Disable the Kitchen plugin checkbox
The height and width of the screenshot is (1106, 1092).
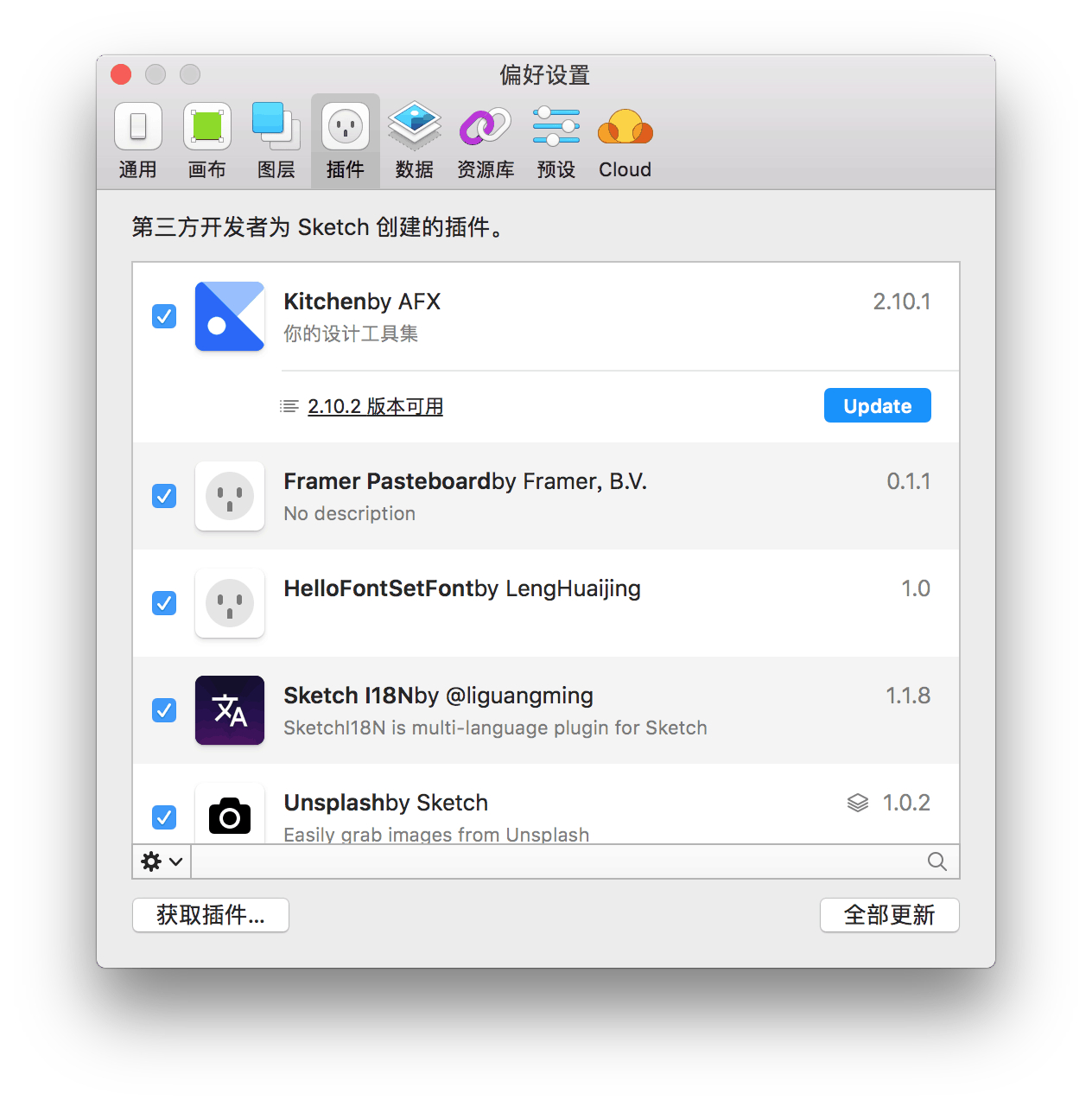point(164,316)
